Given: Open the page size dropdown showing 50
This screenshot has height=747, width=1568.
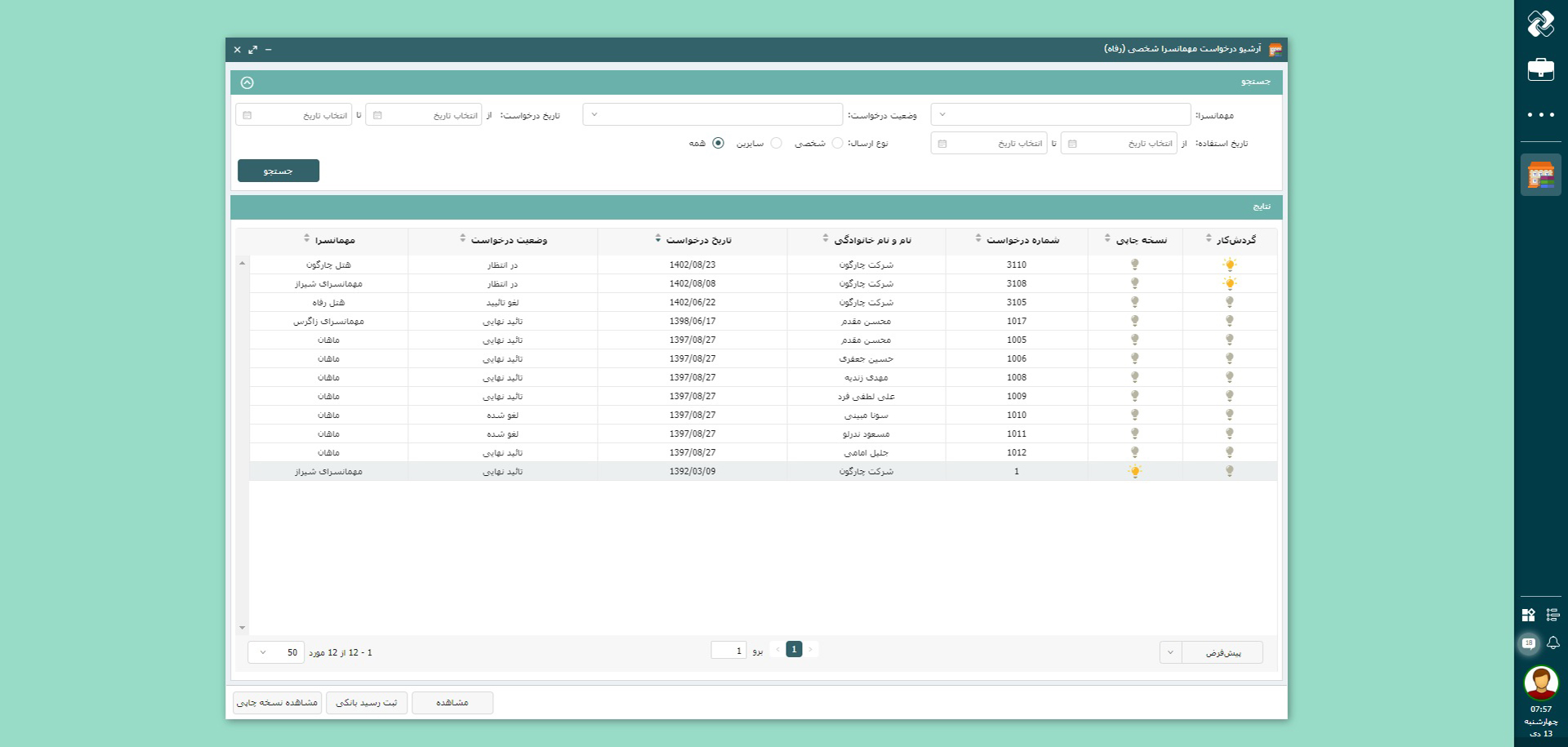Looking at the screenshot, I should click(x=276, y=652).
